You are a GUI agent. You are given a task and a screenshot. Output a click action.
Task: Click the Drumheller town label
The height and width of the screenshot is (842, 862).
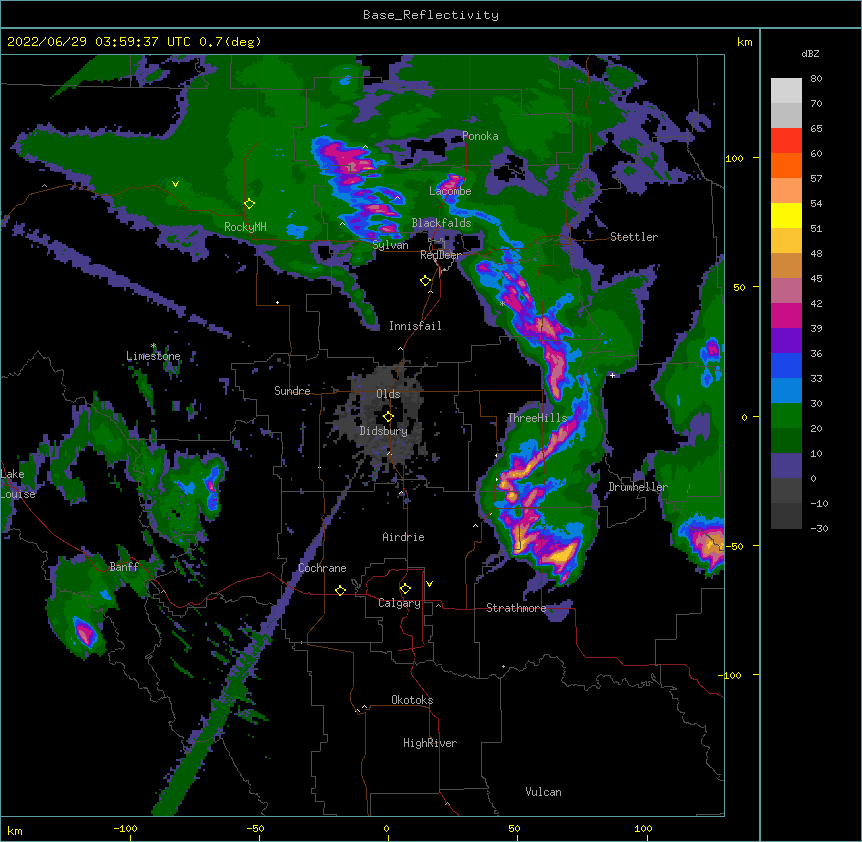tap(638, 487)
